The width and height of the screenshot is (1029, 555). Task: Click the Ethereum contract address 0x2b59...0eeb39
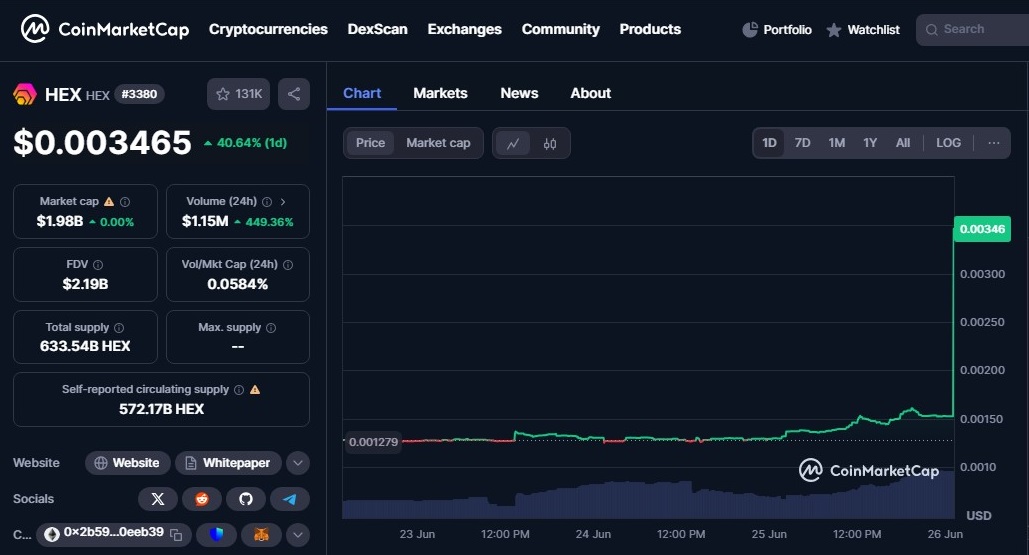pos(114,532)
